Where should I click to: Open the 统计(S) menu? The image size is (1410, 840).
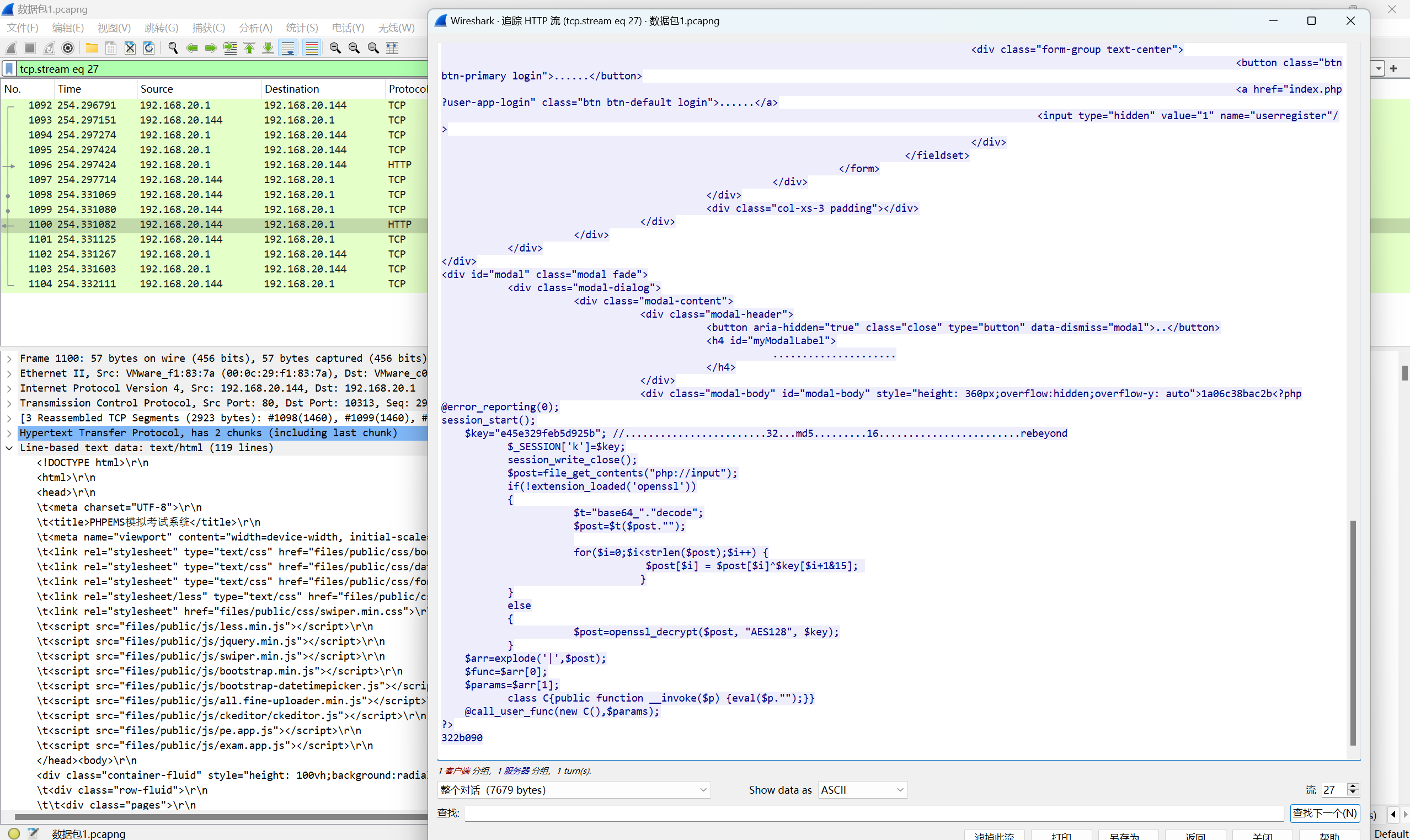(x=302, y=28)
